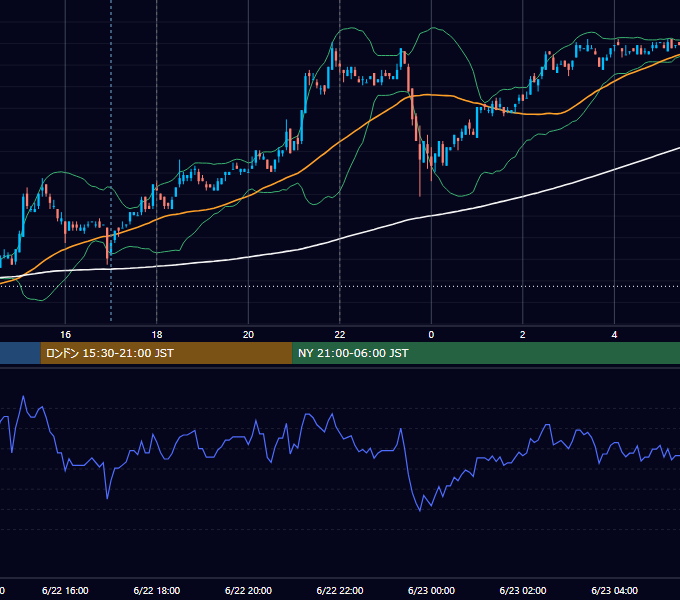Image resolution: width=680 pixels, height=600 pixels.
Task: Click the 6/22 16:00 label on the indicator axis
Action: pos(65,590)
